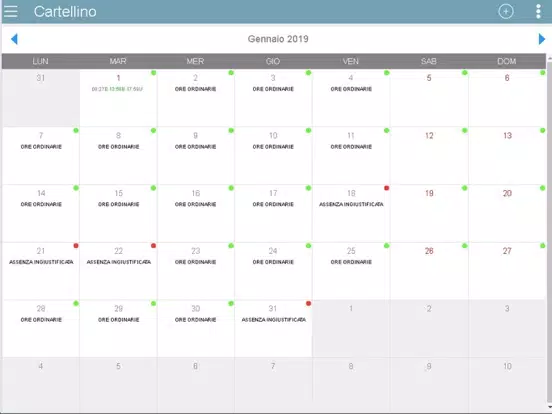Open ORE ORDINARIE entry on day 2
The image size is (552, 414).
pyautogui.click(x=195, y=89)
